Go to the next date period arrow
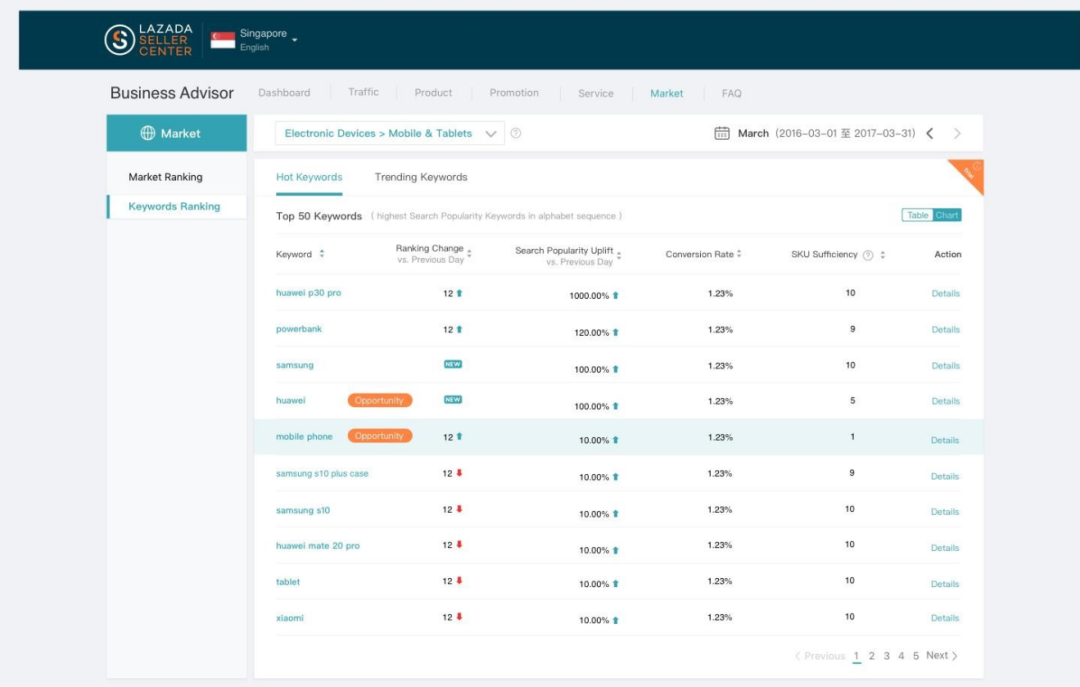Viewport: 1080px width, 687px height. 957,134
